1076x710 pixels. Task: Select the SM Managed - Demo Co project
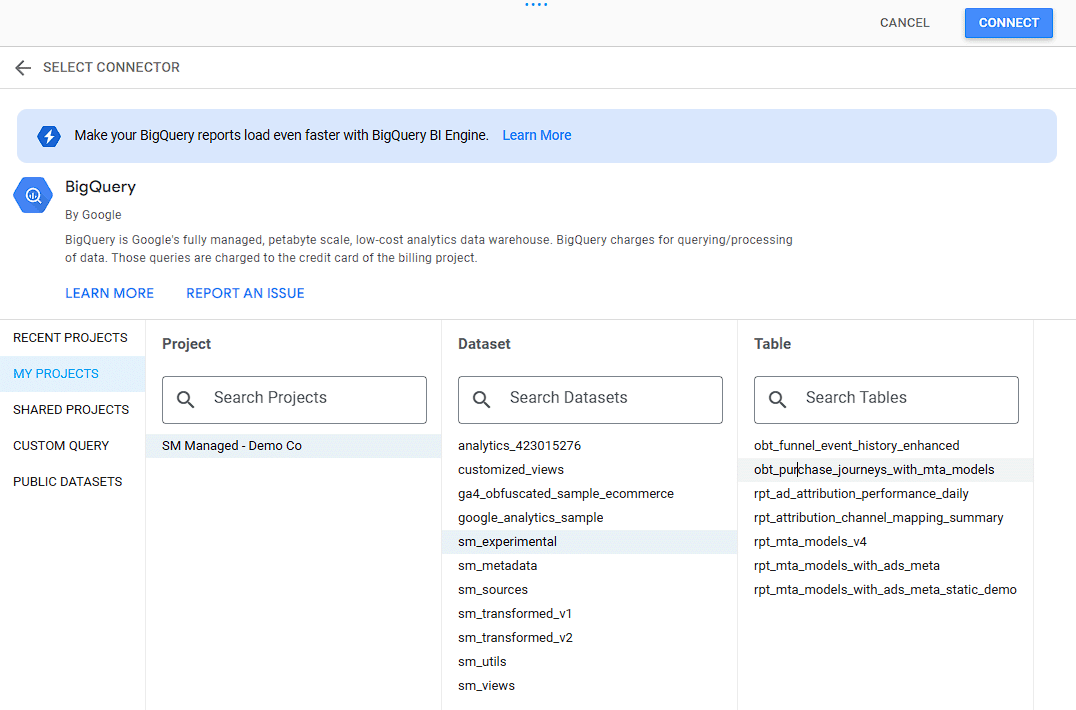[x=294, y=446]
